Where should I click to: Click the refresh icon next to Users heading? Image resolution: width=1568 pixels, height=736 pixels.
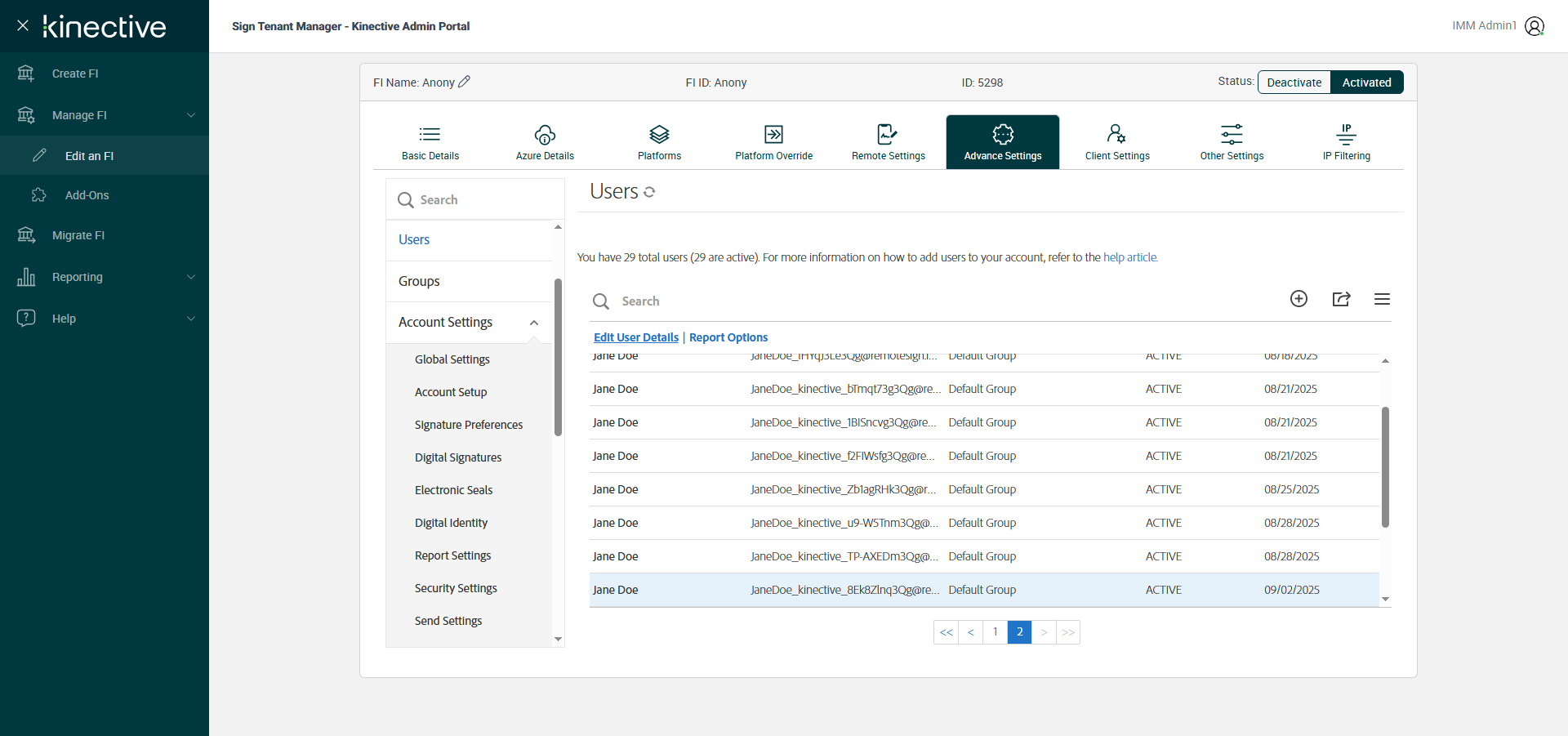tap(649, 192)
